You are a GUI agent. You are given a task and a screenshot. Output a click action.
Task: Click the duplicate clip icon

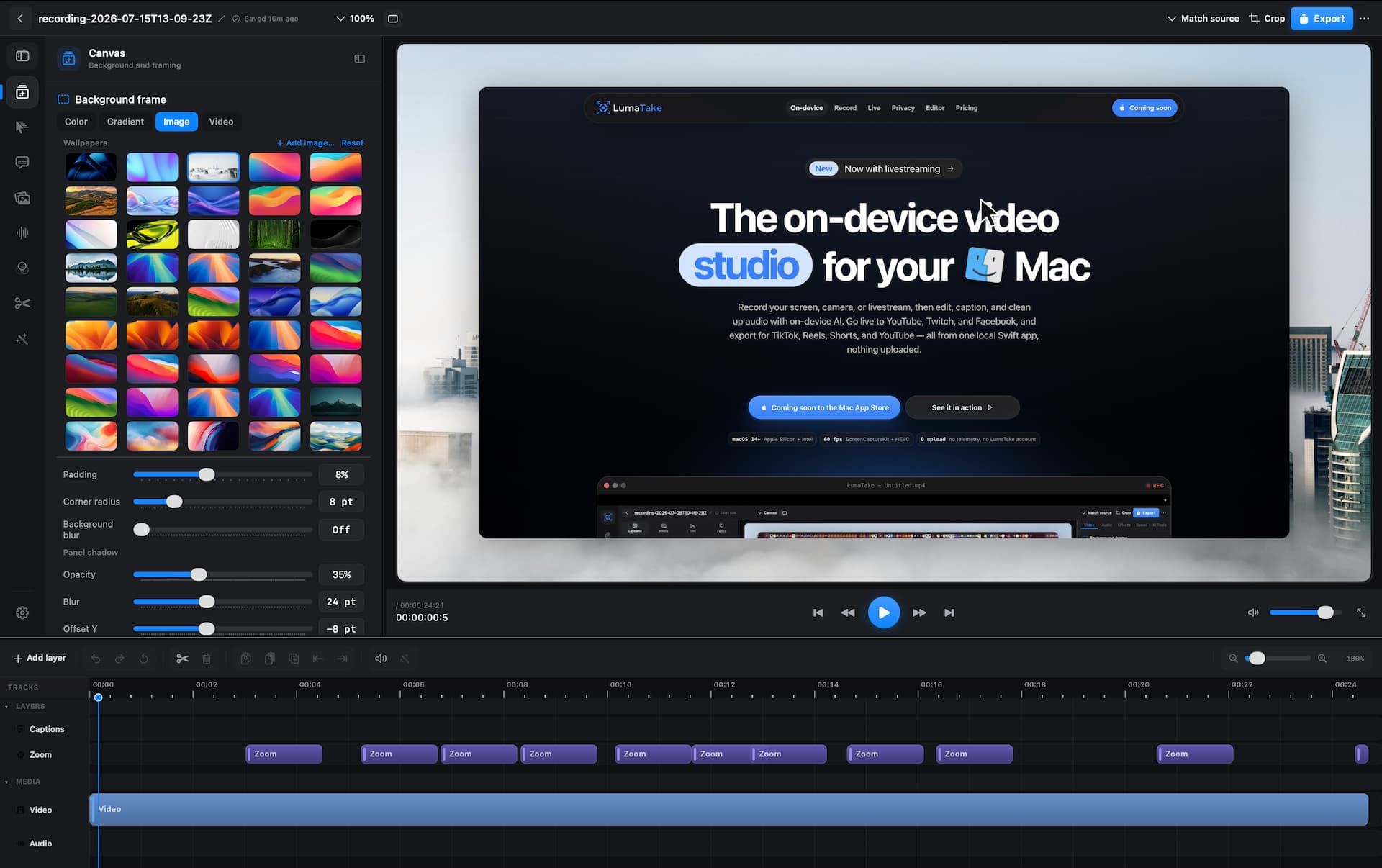(294, 659)
